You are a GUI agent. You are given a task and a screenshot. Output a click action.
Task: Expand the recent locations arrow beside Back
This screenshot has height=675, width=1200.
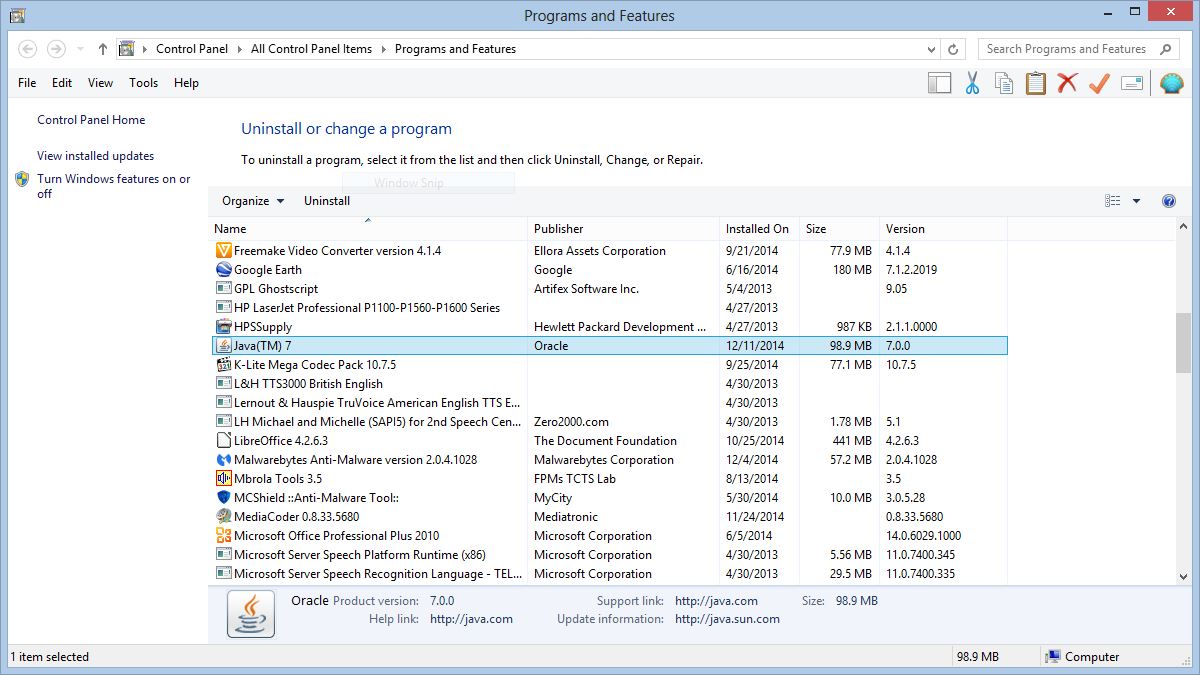[x=80, y=48]
